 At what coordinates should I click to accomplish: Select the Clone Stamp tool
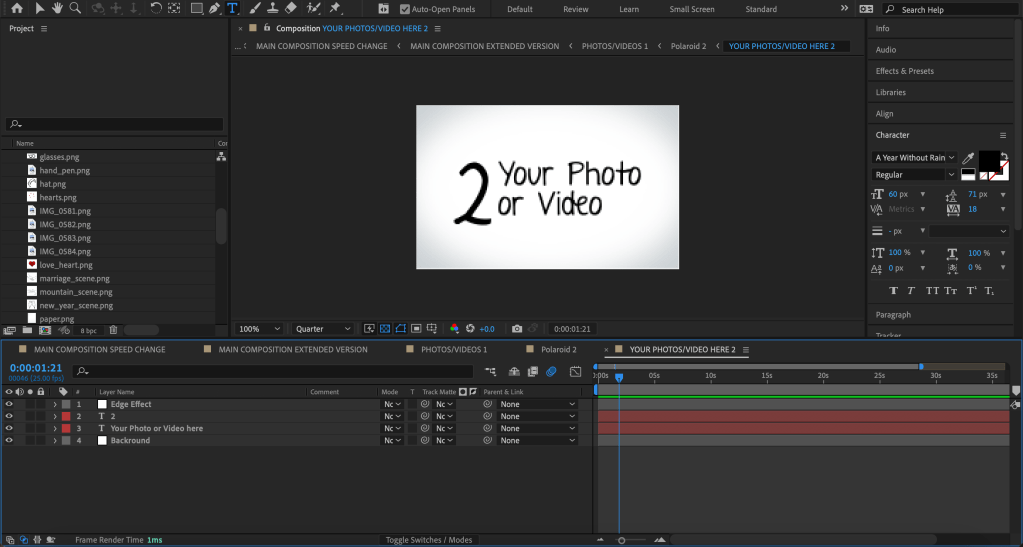coord(272,8)
